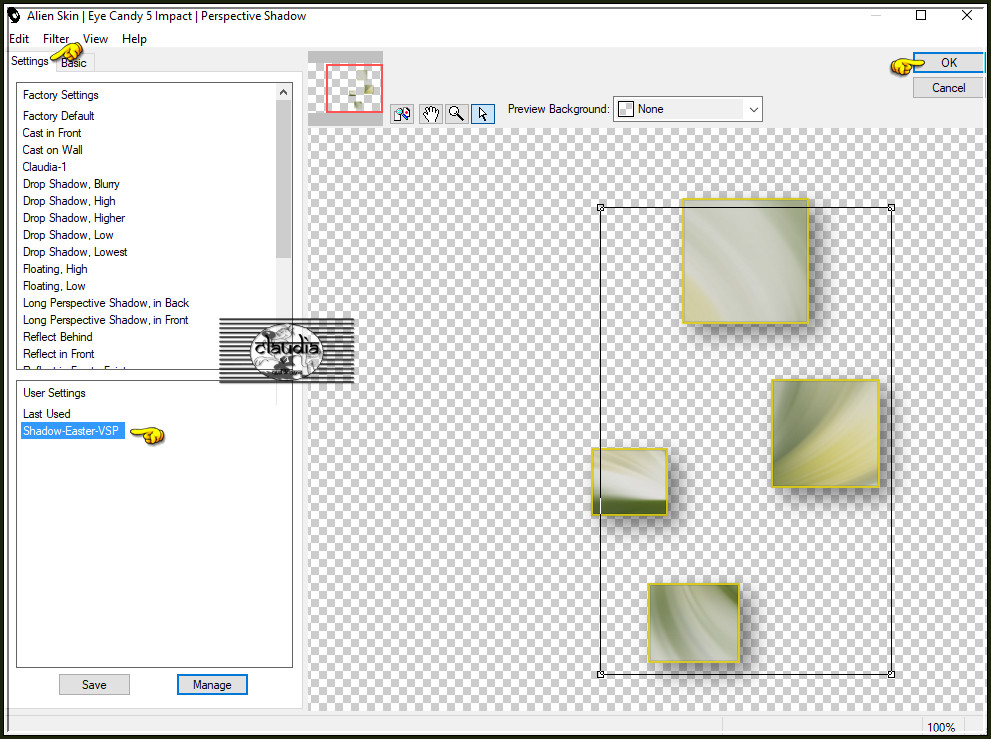The image size is (991, 739).
Task: Click the 100% zoom level in status bar
Action: (941, 728)
